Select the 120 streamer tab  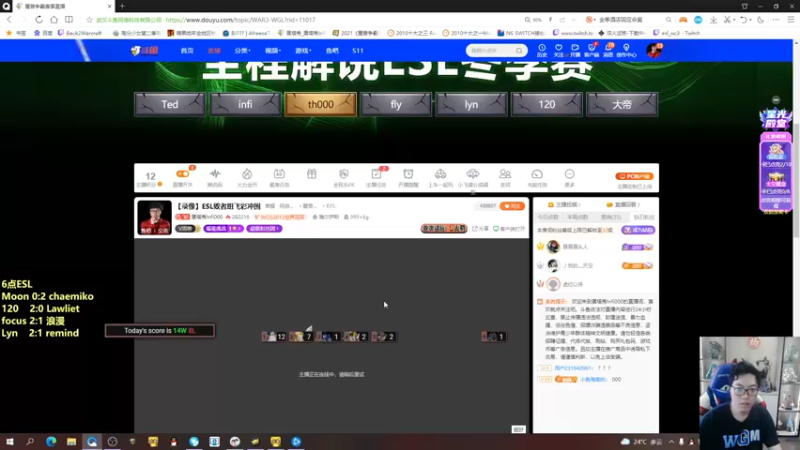tap(546, 105)
